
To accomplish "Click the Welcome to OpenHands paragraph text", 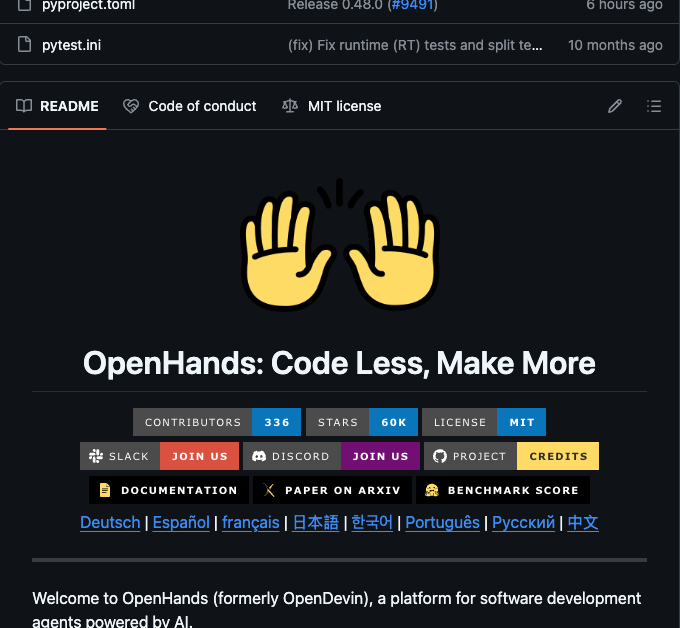I will tap(337, 609).
